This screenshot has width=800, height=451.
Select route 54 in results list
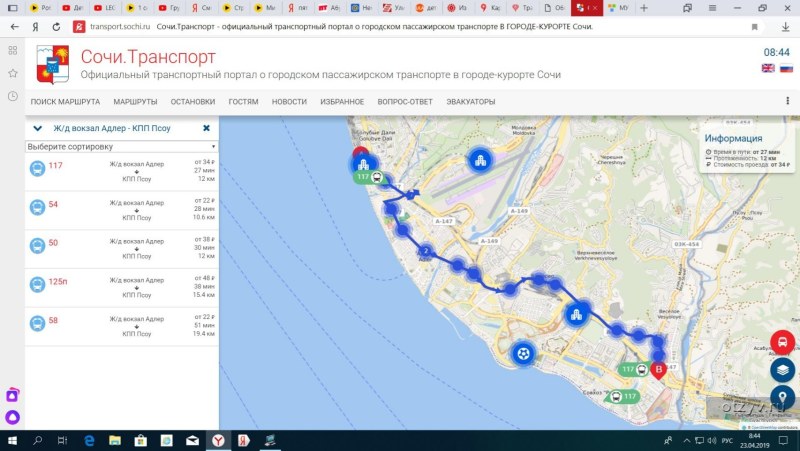point(54,204)
